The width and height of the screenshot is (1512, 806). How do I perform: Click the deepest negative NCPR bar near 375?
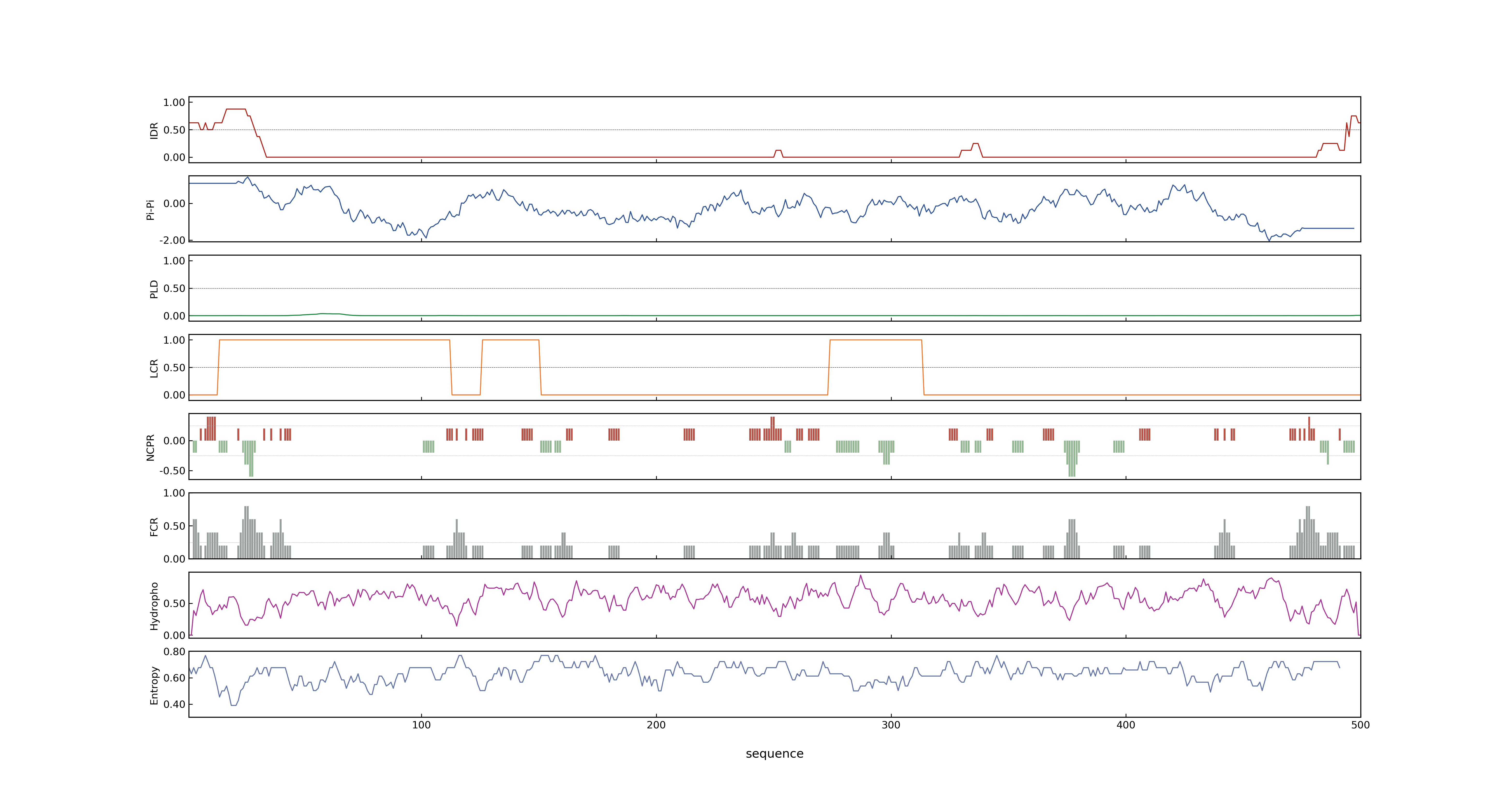[1072, 458]
